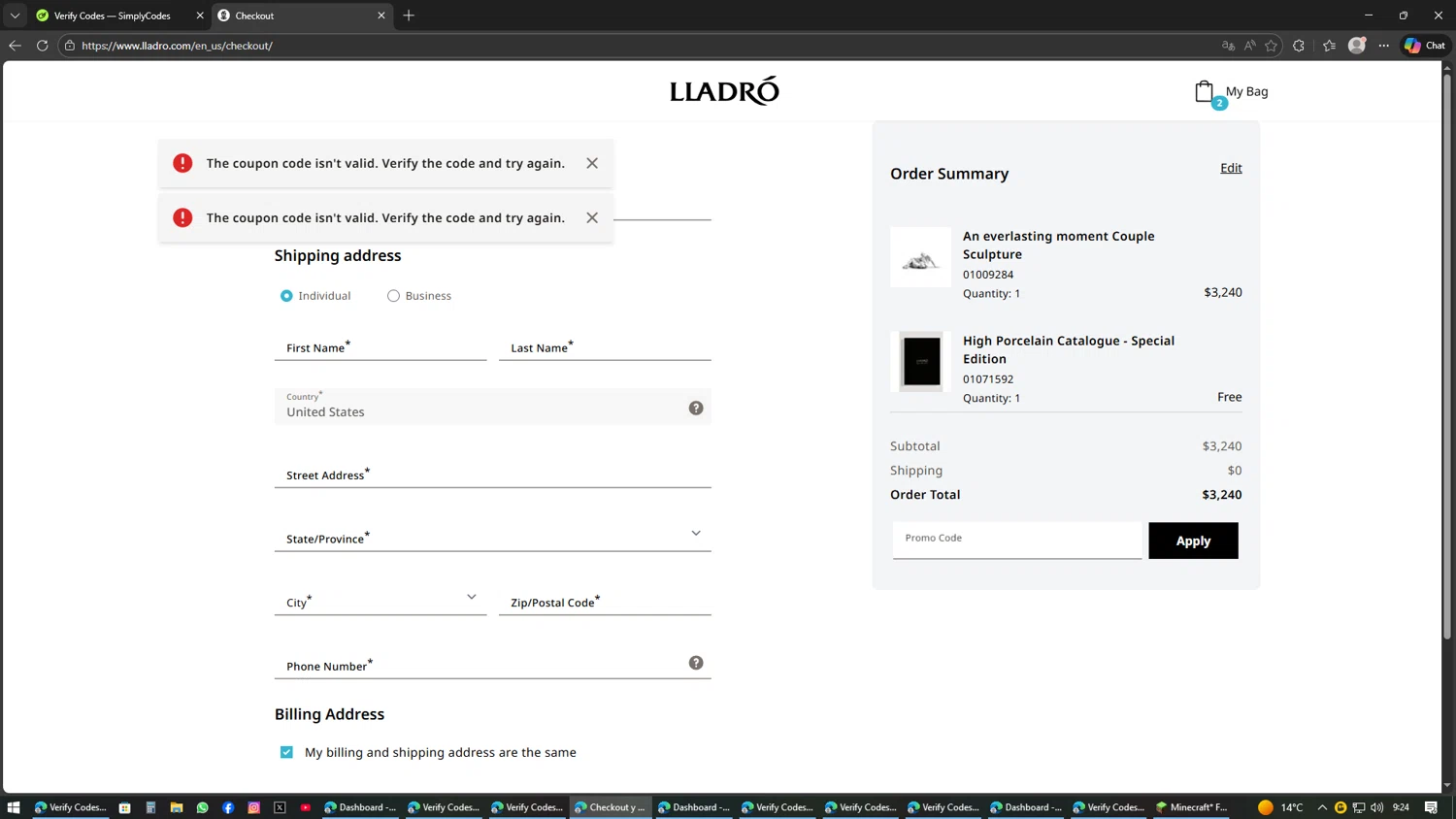Open the volume control in system tray

click(1376, 807)
